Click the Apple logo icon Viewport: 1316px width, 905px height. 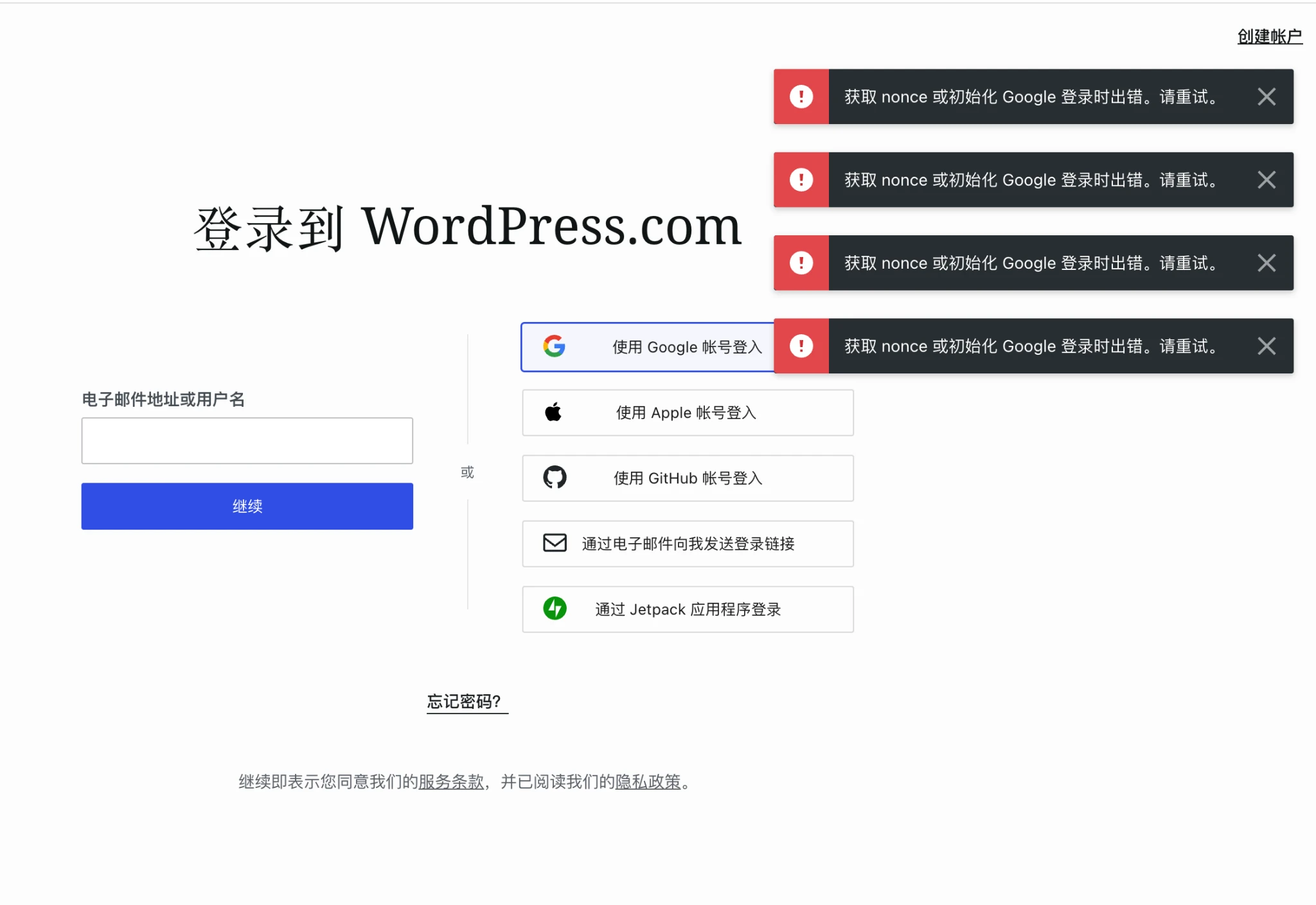tap(553, 412)
